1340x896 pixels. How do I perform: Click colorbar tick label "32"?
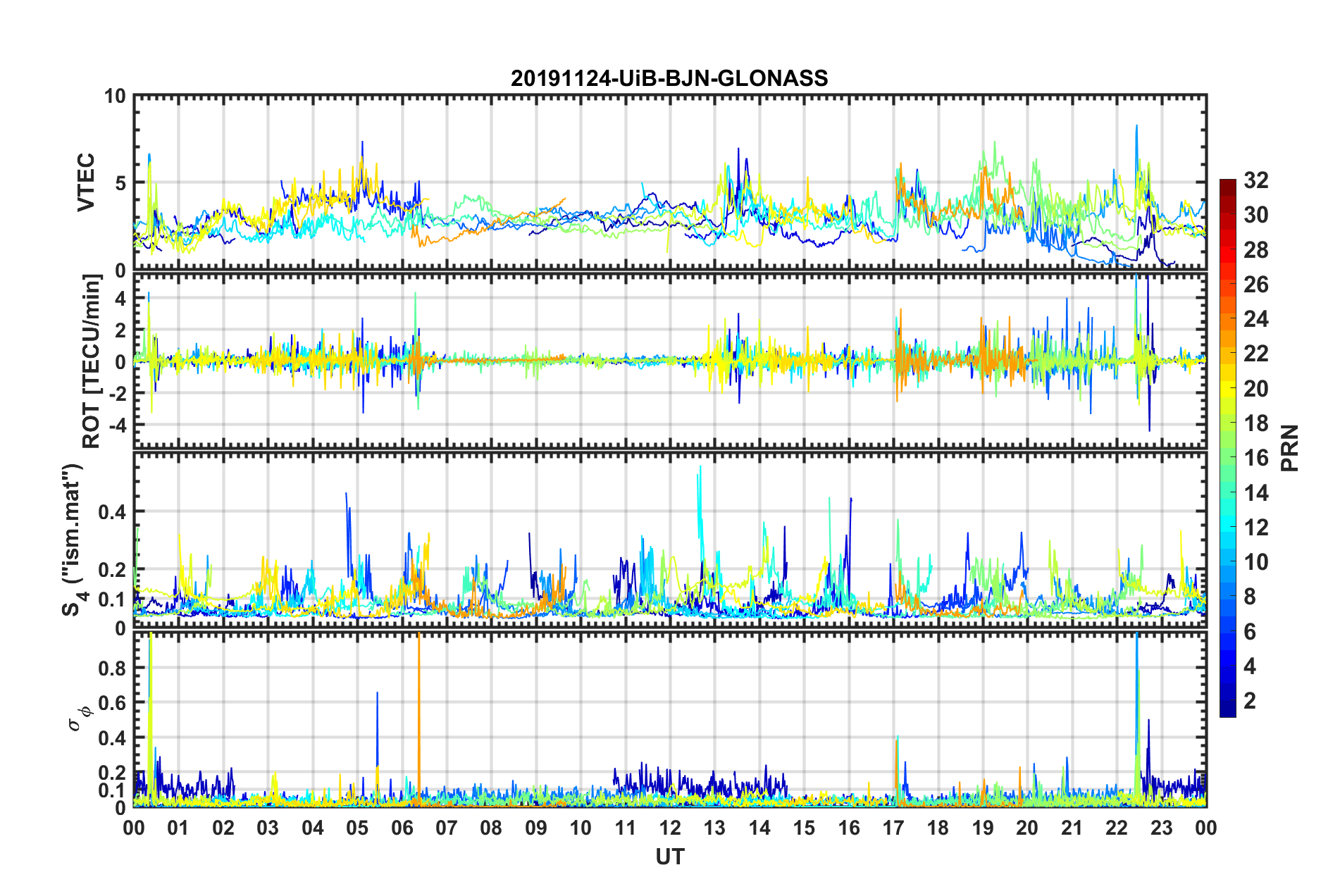[1255, 180]
